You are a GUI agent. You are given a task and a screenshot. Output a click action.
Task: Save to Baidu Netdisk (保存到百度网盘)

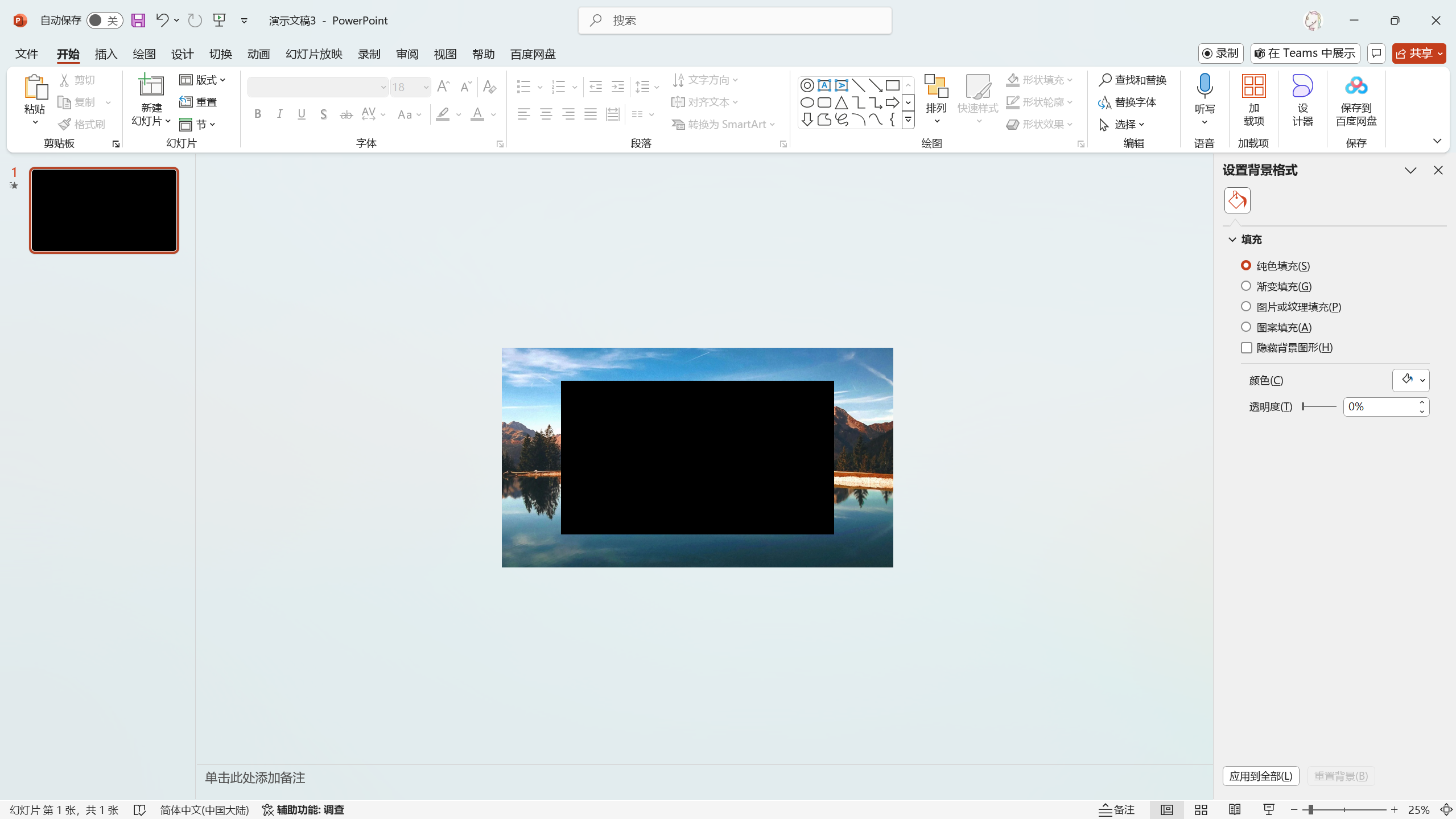click(x=1356, y=100)
